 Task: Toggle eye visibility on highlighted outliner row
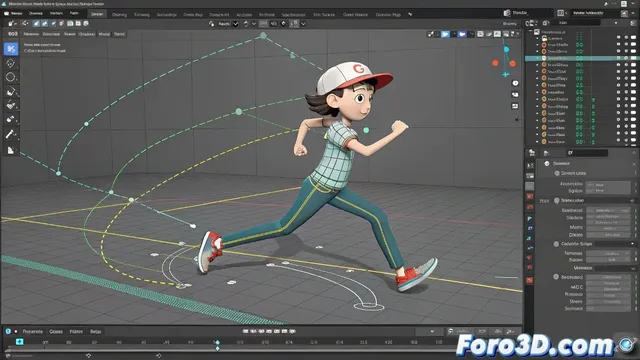click(x=618, y=58)
